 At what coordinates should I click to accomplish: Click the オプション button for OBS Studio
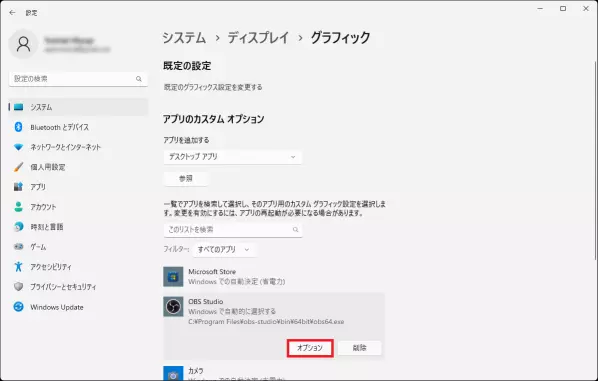click(x=310, y=348)
